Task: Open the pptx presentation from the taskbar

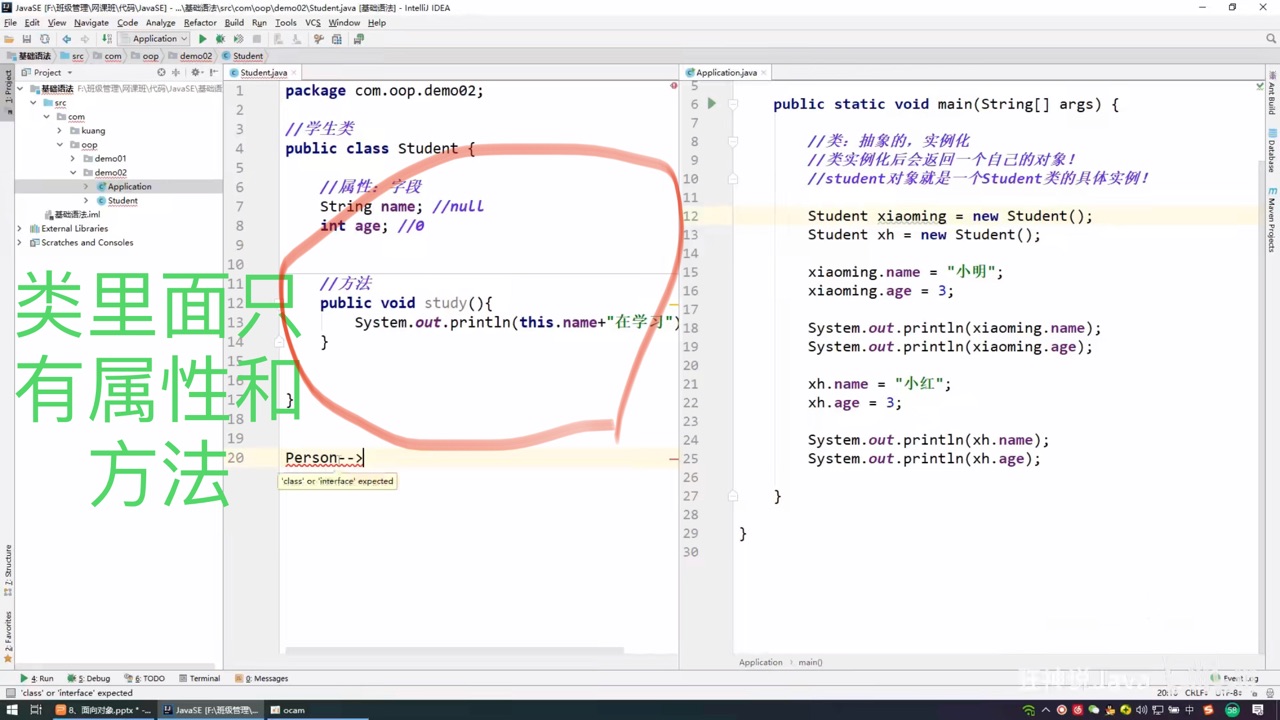Action: [x=104, y=710]
